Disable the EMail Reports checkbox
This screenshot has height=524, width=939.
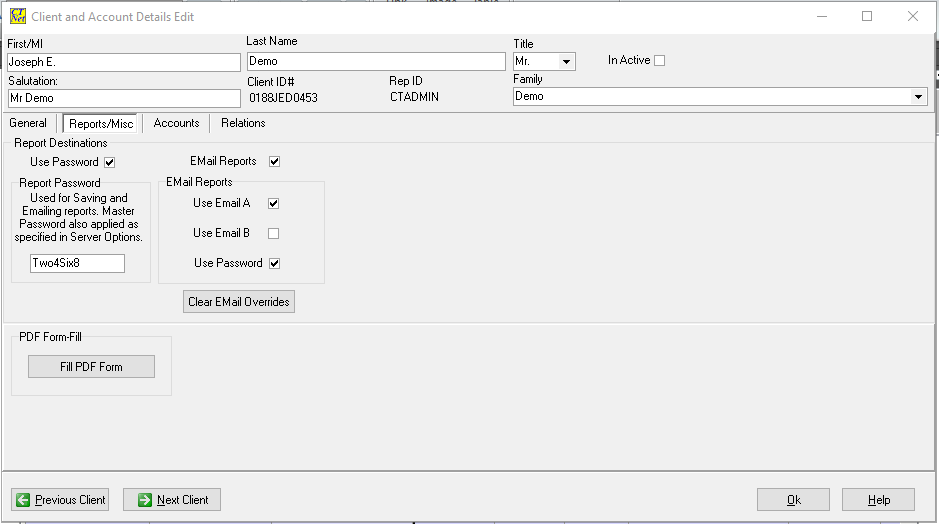tap(274, 161)
